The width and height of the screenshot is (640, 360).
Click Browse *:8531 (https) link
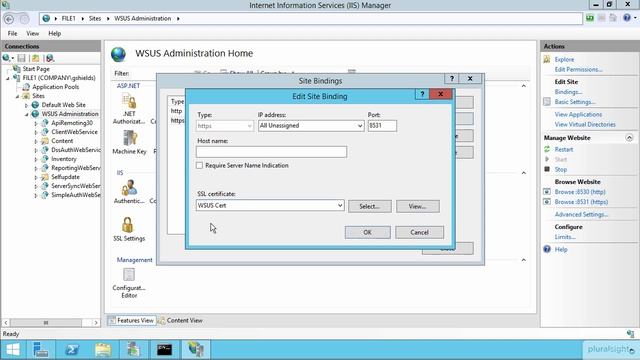pos(581,202)
